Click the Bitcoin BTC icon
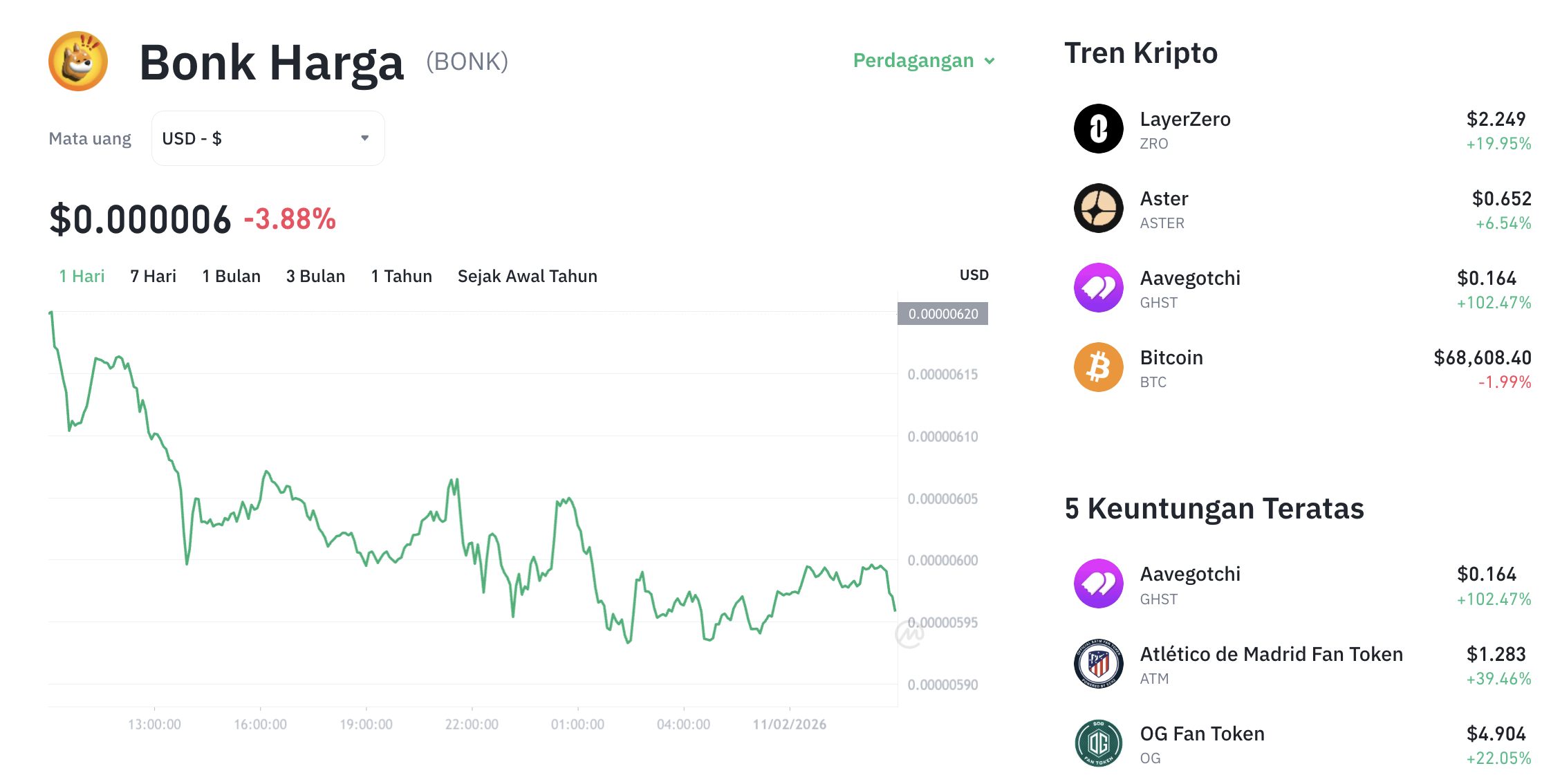The width and height of the screenshot is (1542, 784). pyautogui.click(x=1098, y=366)
